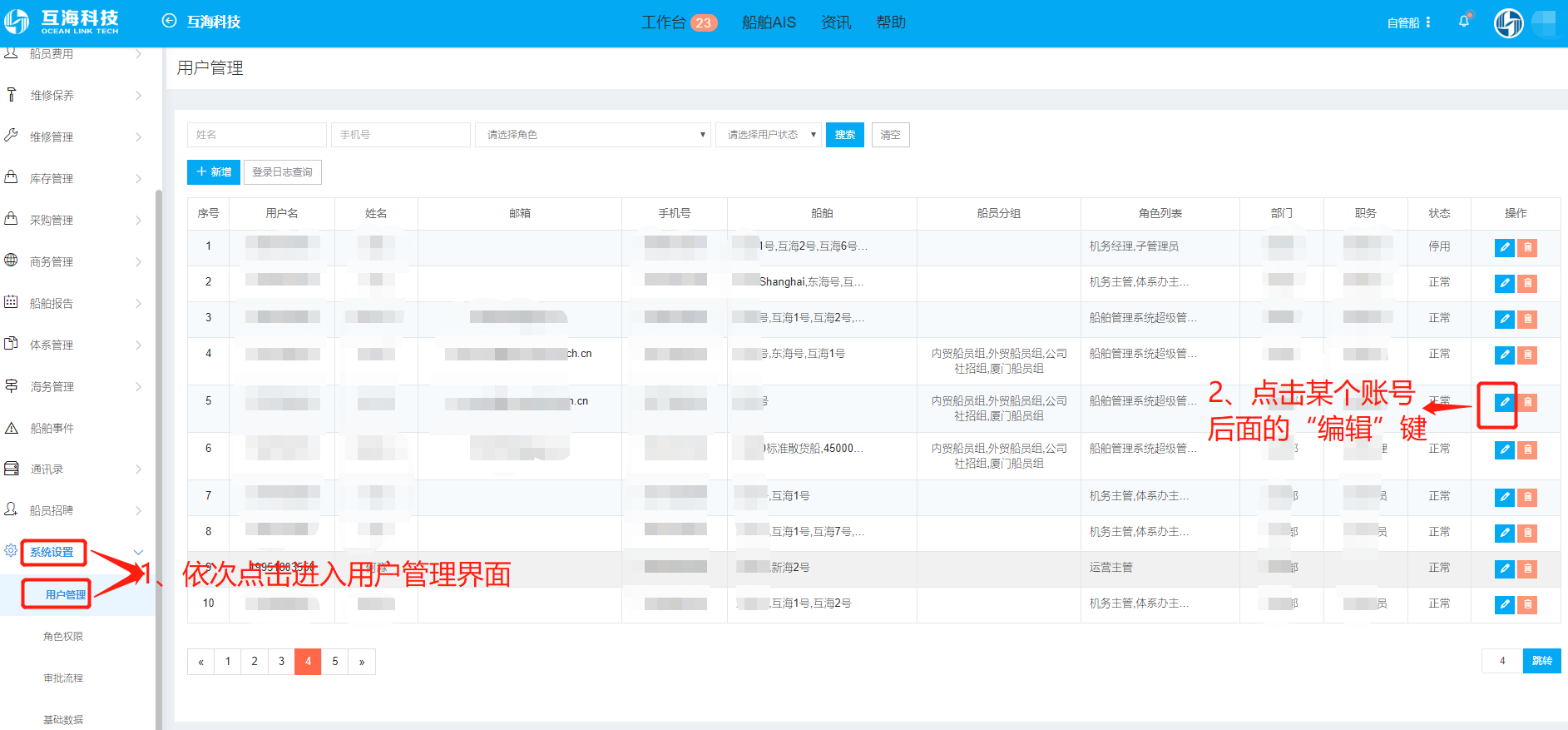Screen dimensions: 1568x730
Task: Delete the user in row 4
Action: [1527, 355]
